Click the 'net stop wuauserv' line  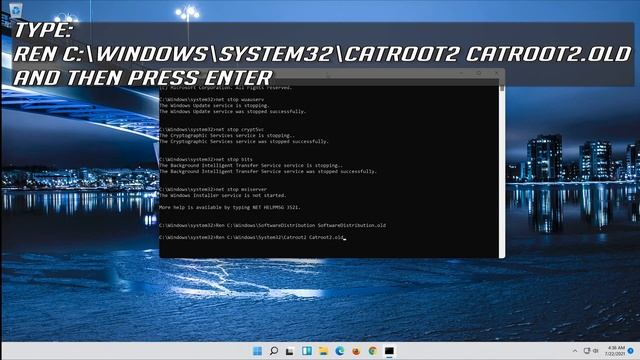pyautogui.click(x=211, y=100)
